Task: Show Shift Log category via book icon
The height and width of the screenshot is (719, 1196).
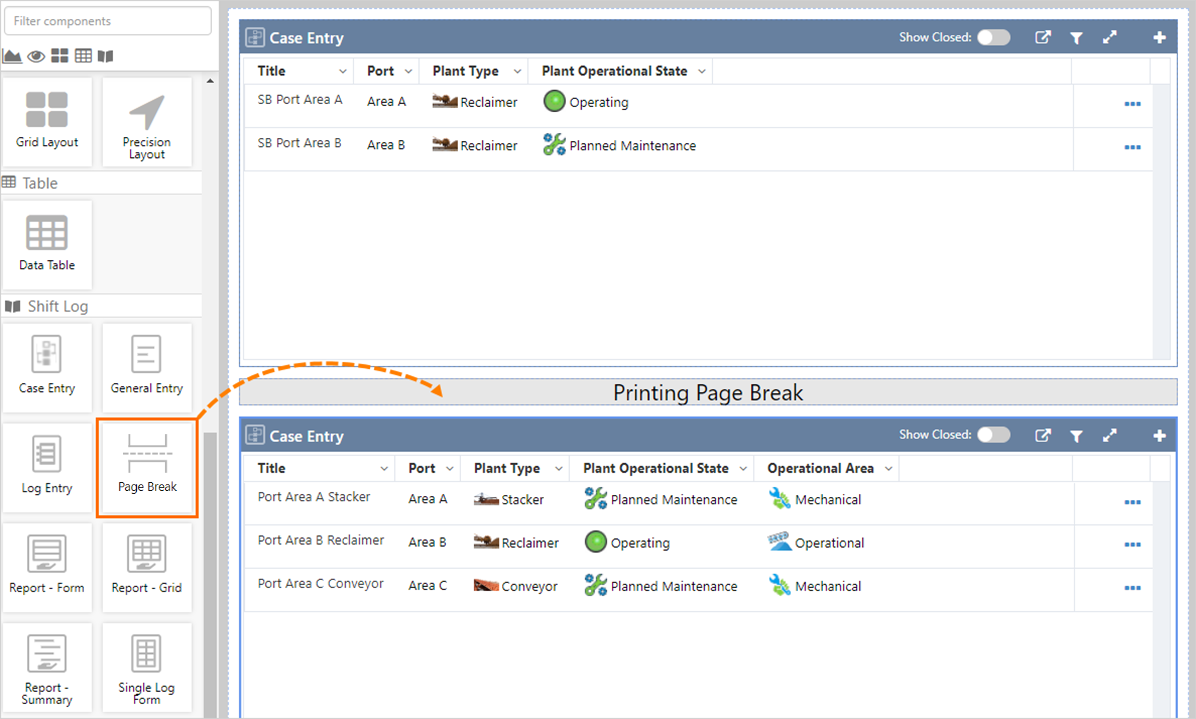Action: click(x=106, y=56)
